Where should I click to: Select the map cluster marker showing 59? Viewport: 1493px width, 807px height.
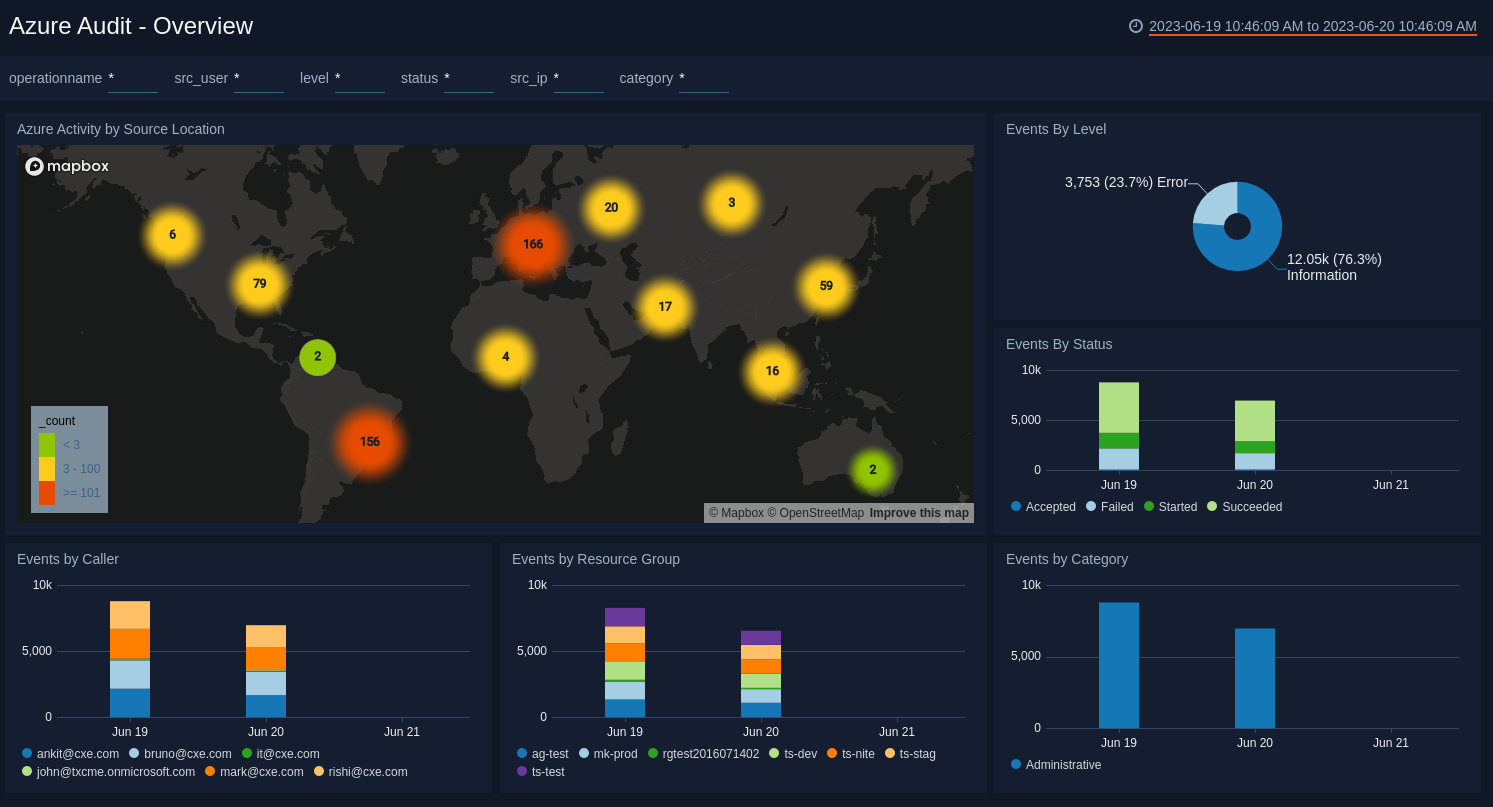[826, 286]
